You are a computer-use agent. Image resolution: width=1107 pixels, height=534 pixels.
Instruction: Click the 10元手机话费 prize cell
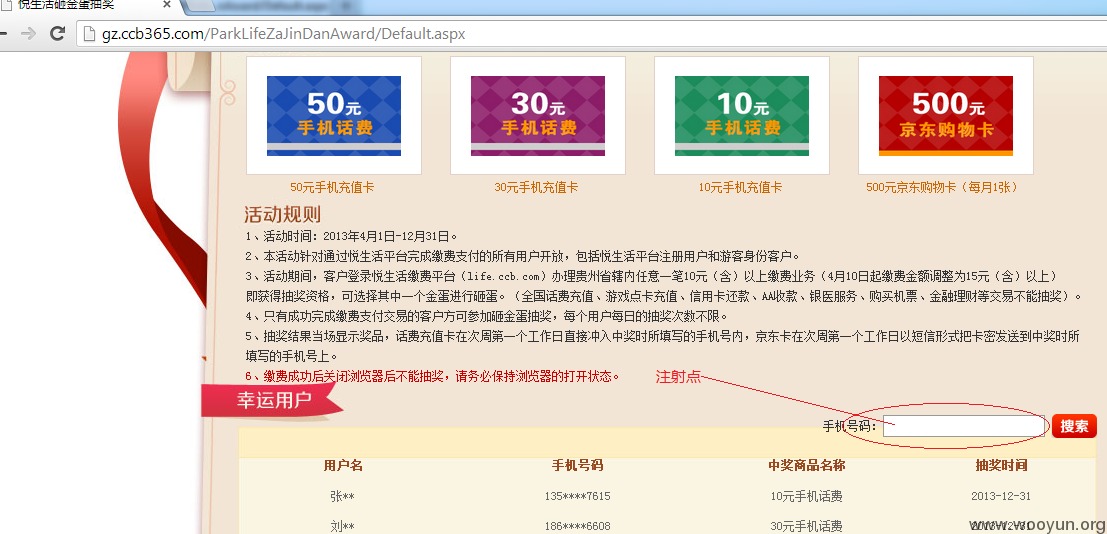pos(806,496)
